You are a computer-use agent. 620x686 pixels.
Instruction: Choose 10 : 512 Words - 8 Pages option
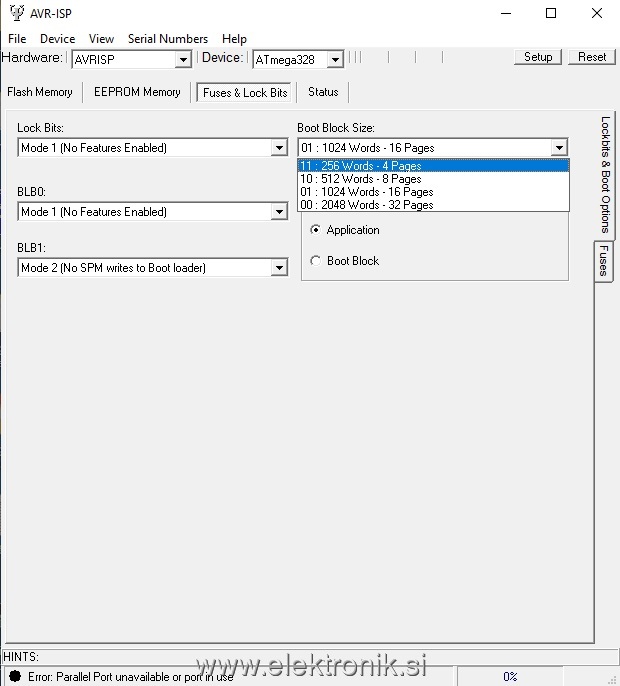coord(433,179)
